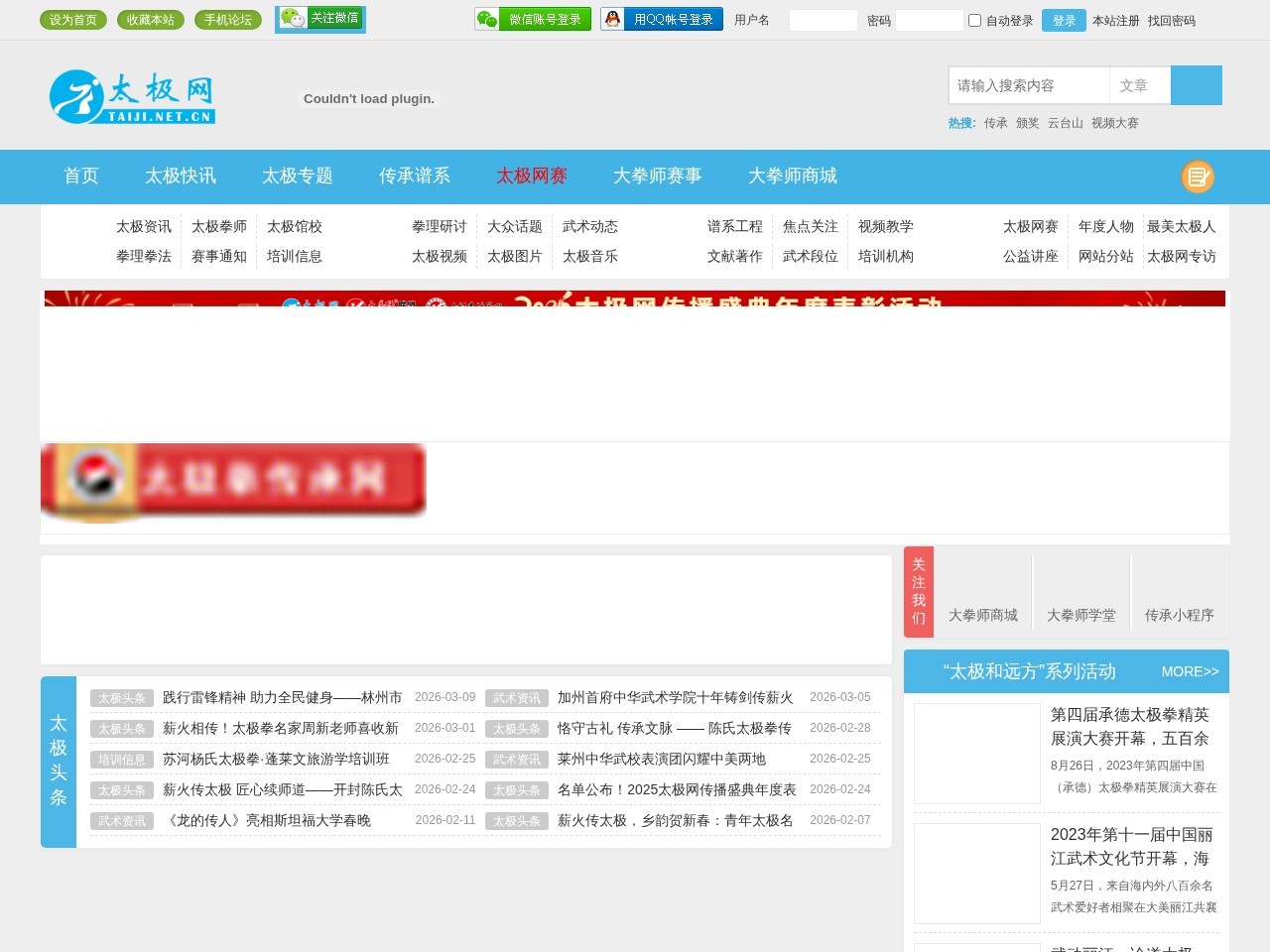1270x952 pixels.
Task: Click the 用户名 username input field
Action: pyautogui.click(x=823, y=21)
